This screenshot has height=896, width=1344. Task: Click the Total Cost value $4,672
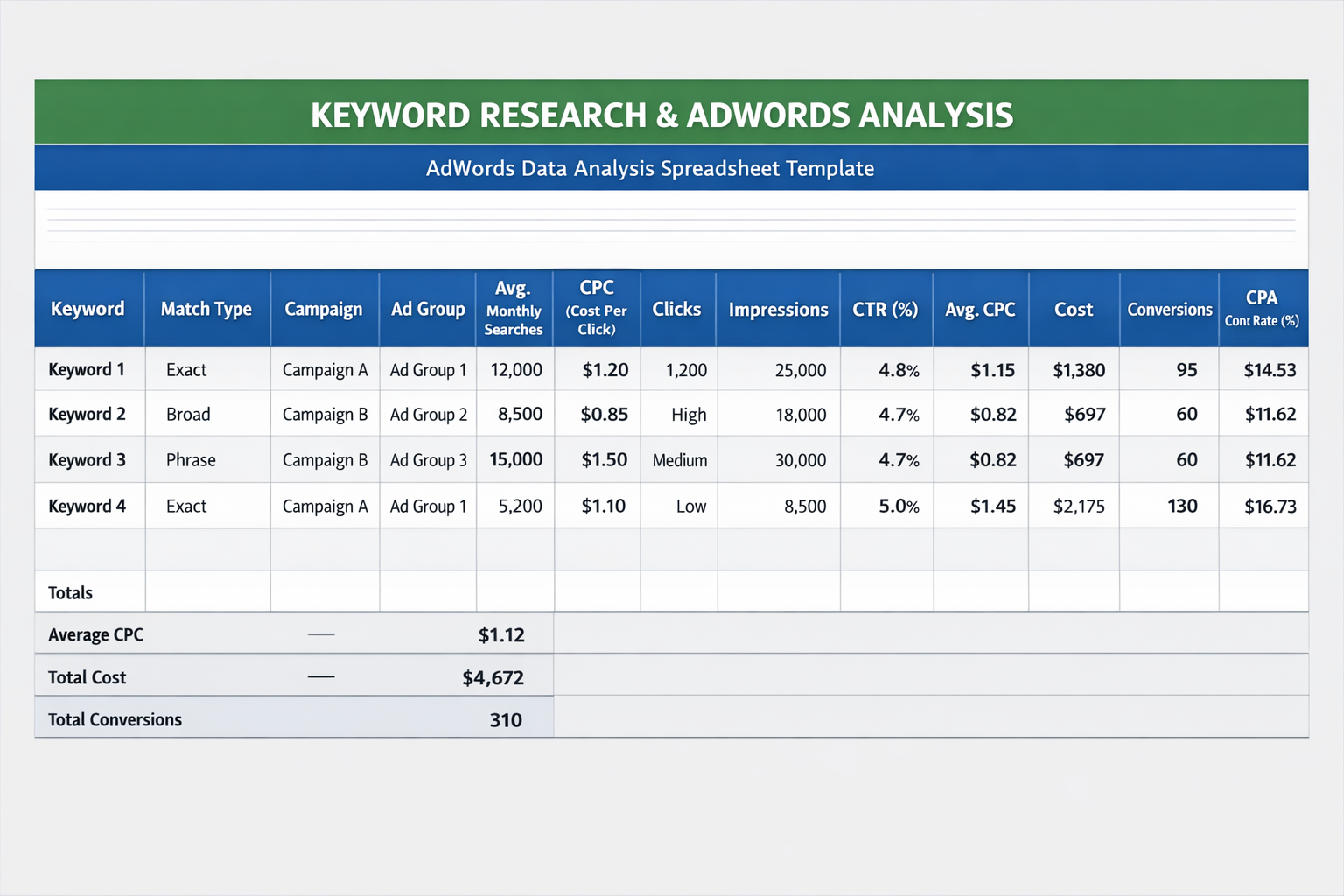493,675
